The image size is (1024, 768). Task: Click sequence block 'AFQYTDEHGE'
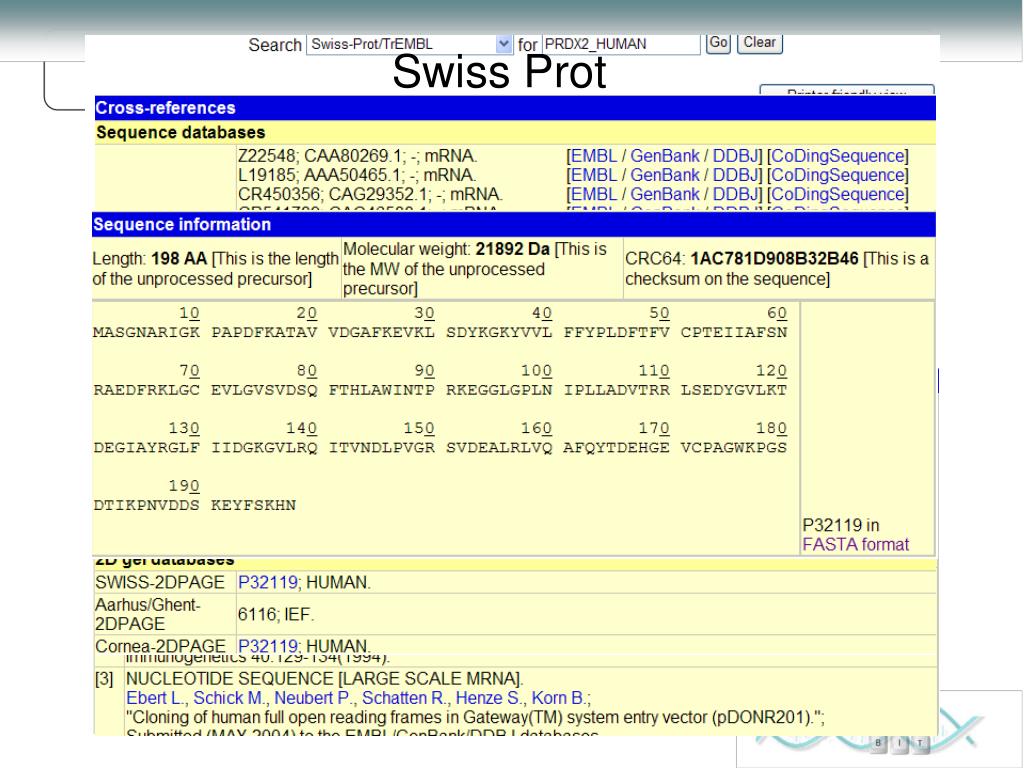click(616, 447)
